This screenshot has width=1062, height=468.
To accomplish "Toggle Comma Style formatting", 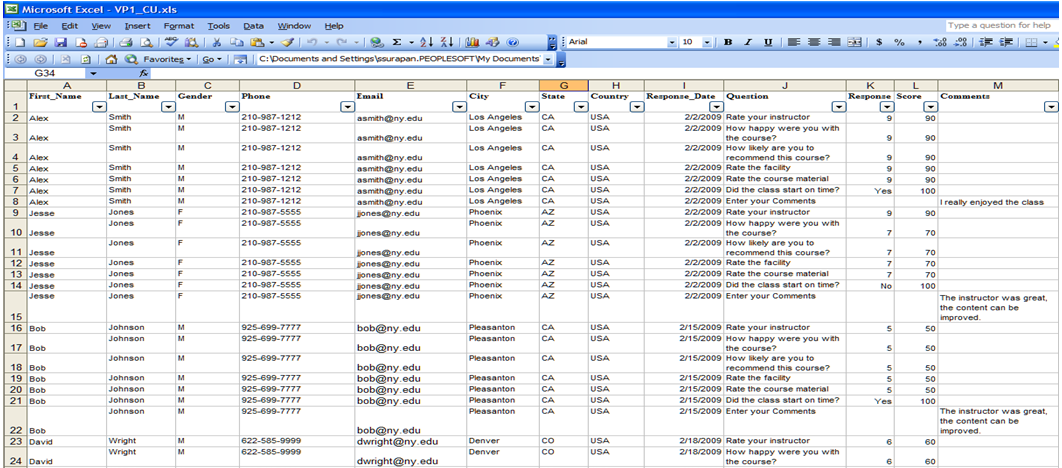I will tap(920, 42).
